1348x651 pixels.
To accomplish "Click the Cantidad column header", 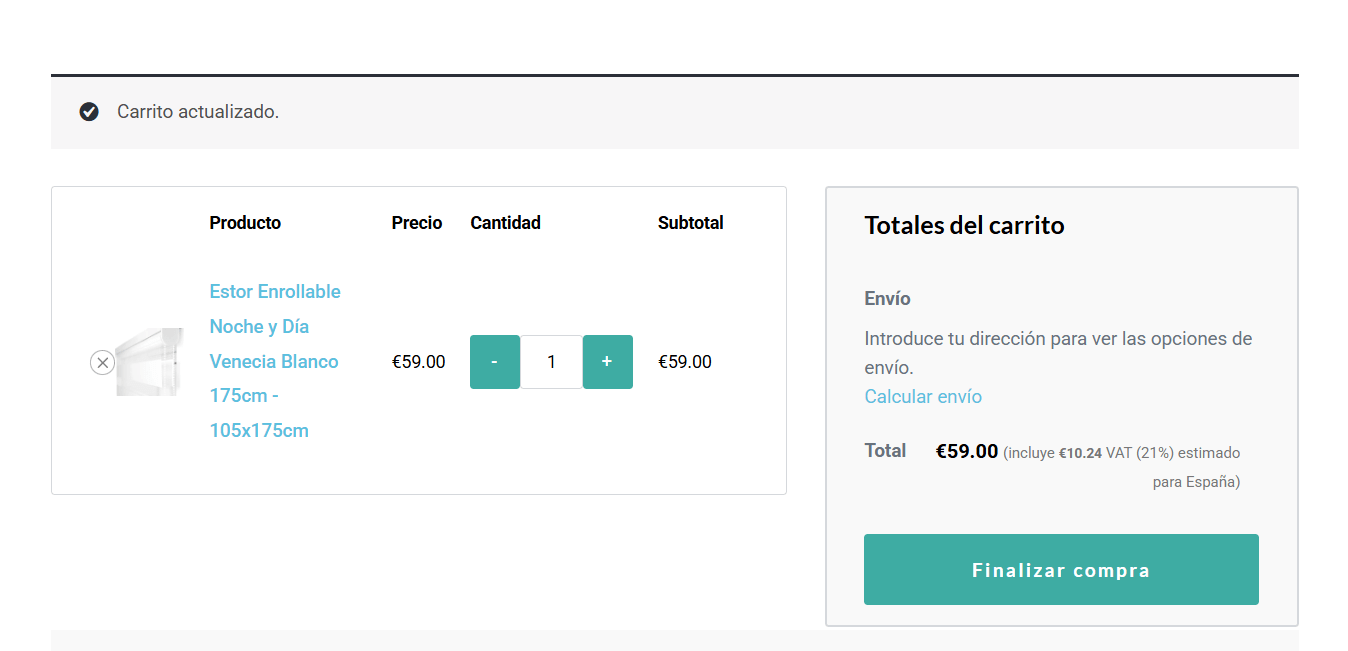I will pos(505,223).
